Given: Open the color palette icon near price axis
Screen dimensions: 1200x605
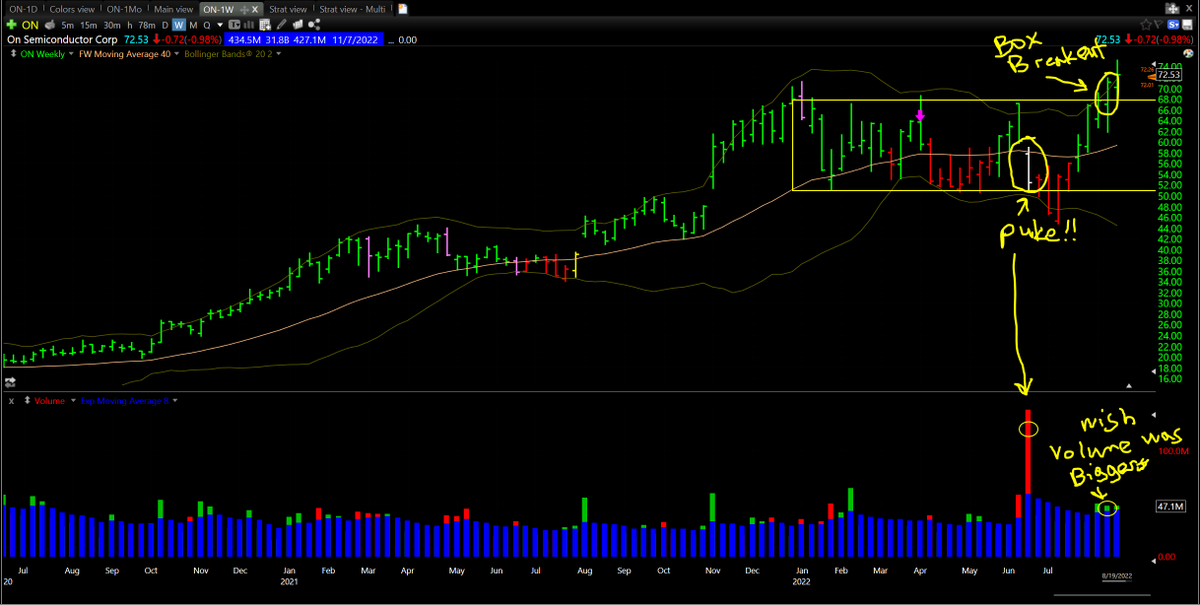Looking at the screenshot, I should pos(1189,54).
